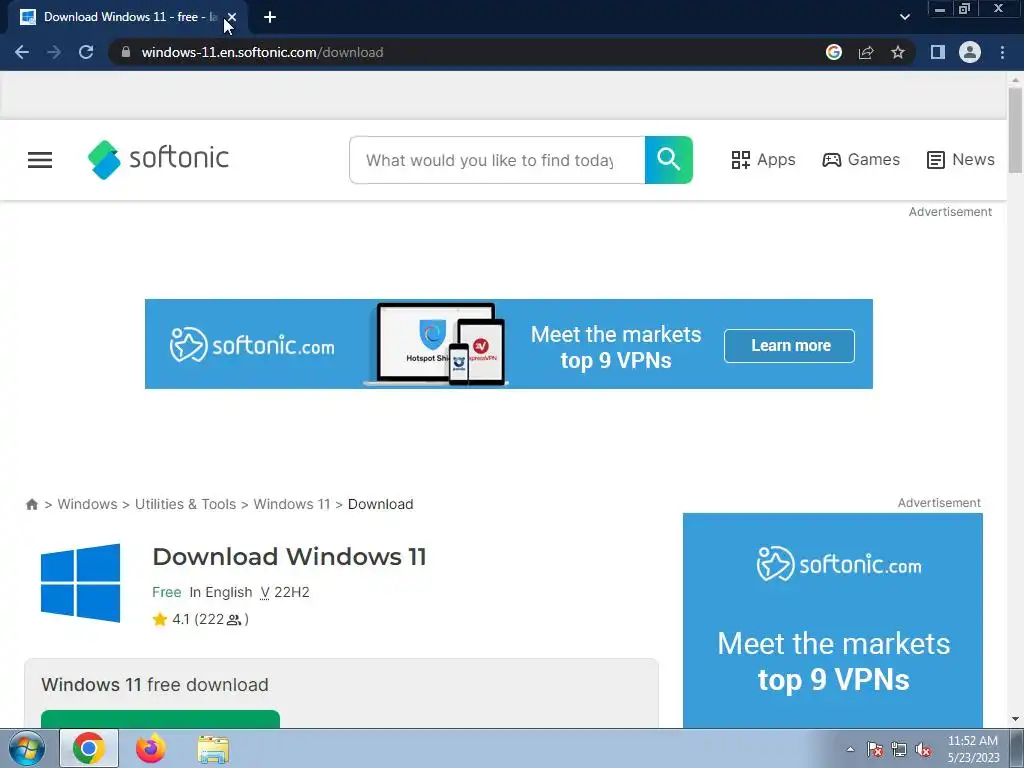The width and height of the screenshot is (1024, 768).
Task: Click Learn more on VPN banner
Action: coord(790,345)
